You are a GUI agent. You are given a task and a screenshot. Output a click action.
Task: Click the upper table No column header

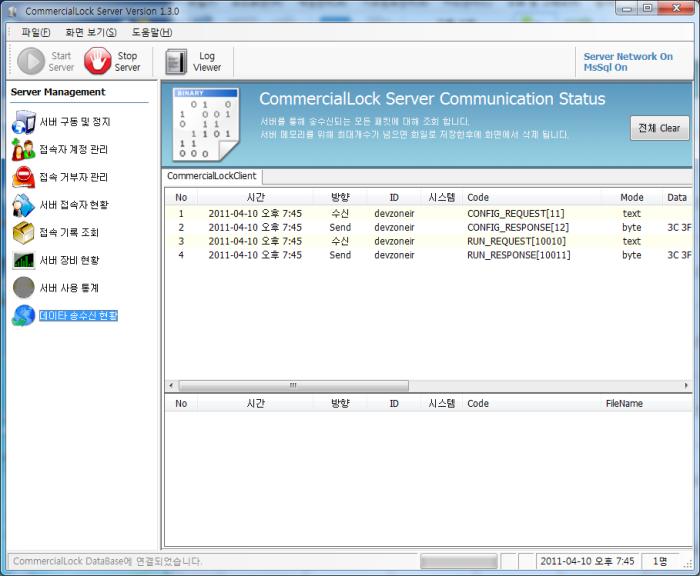181,197
